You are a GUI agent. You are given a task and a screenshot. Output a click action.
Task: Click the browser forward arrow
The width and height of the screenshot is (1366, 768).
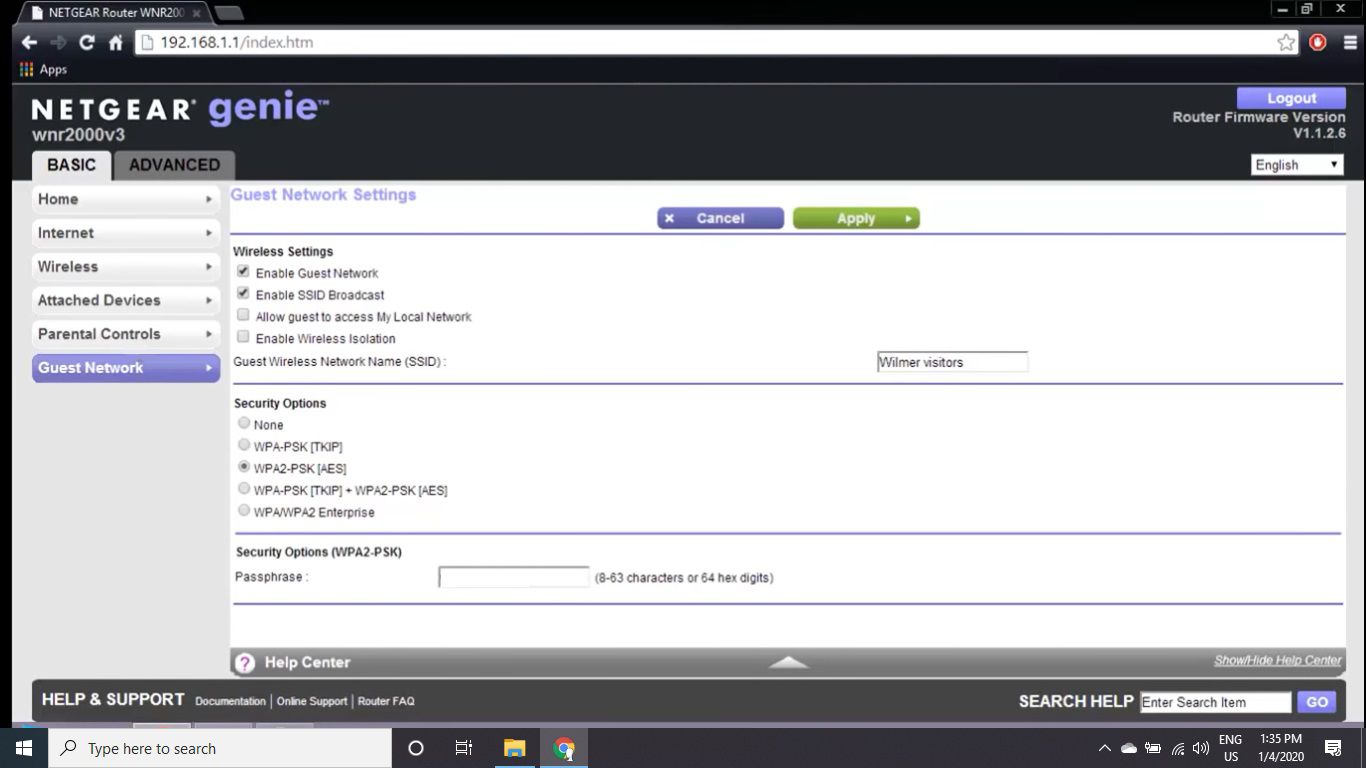58,42
